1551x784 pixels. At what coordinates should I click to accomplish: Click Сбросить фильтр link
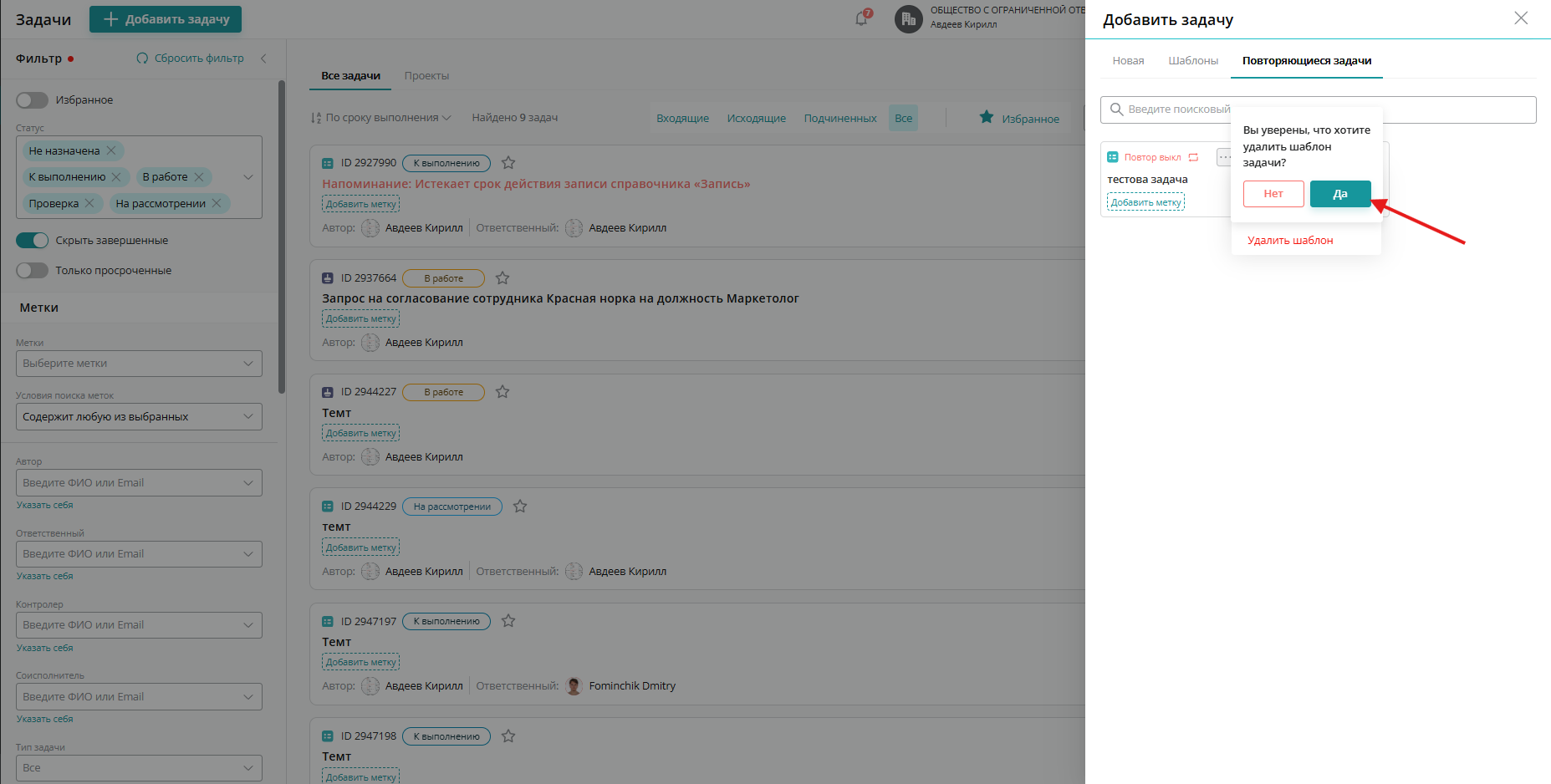point(191,59)
